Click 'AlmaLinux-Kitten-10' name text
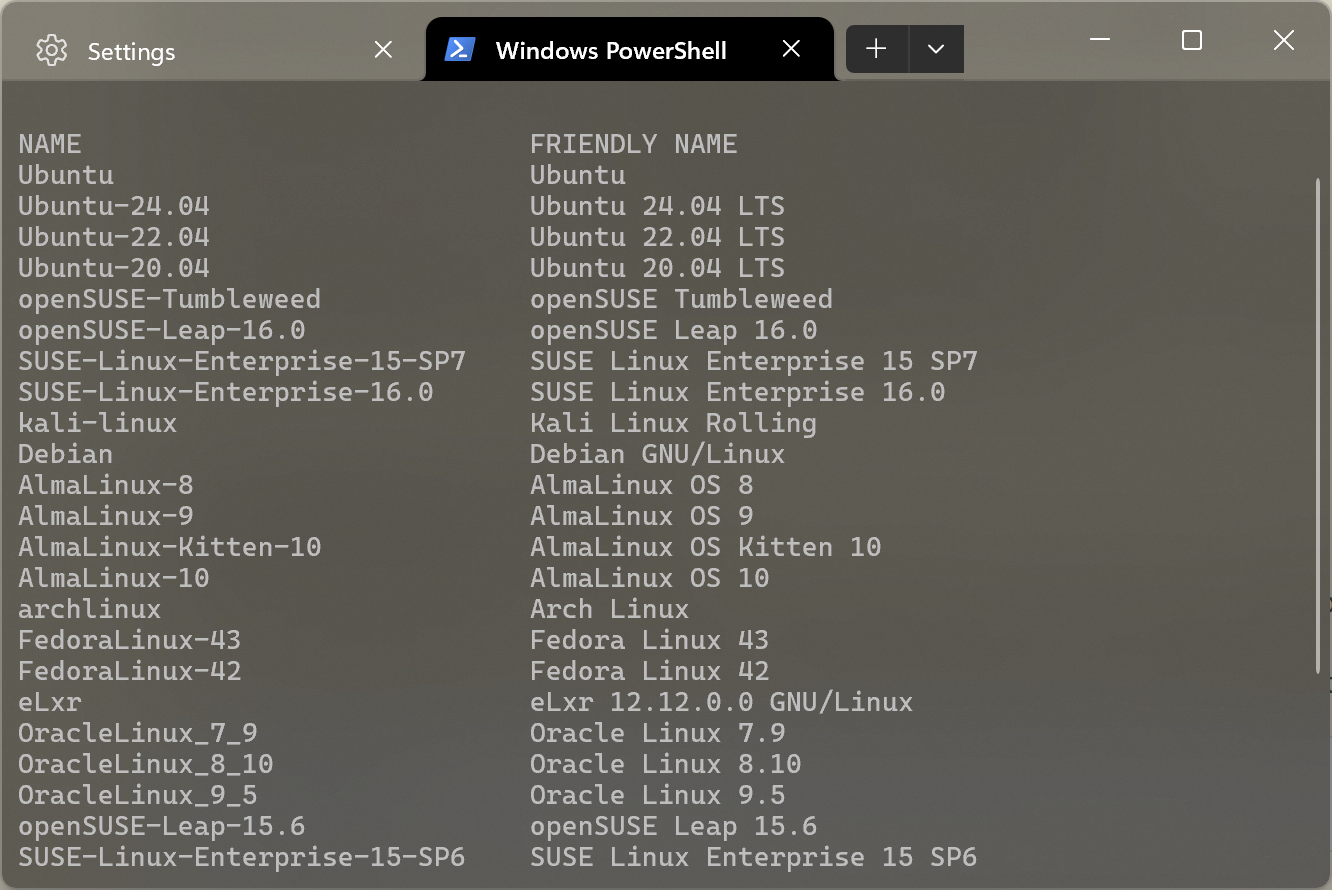Viewport: 1332px width, 890px height. click(x=170, y=547)
